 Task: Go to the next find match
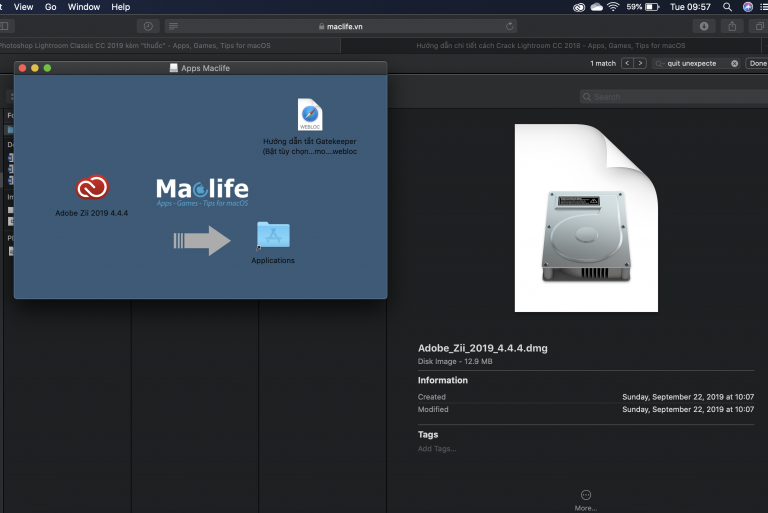(x=640, y=63)
